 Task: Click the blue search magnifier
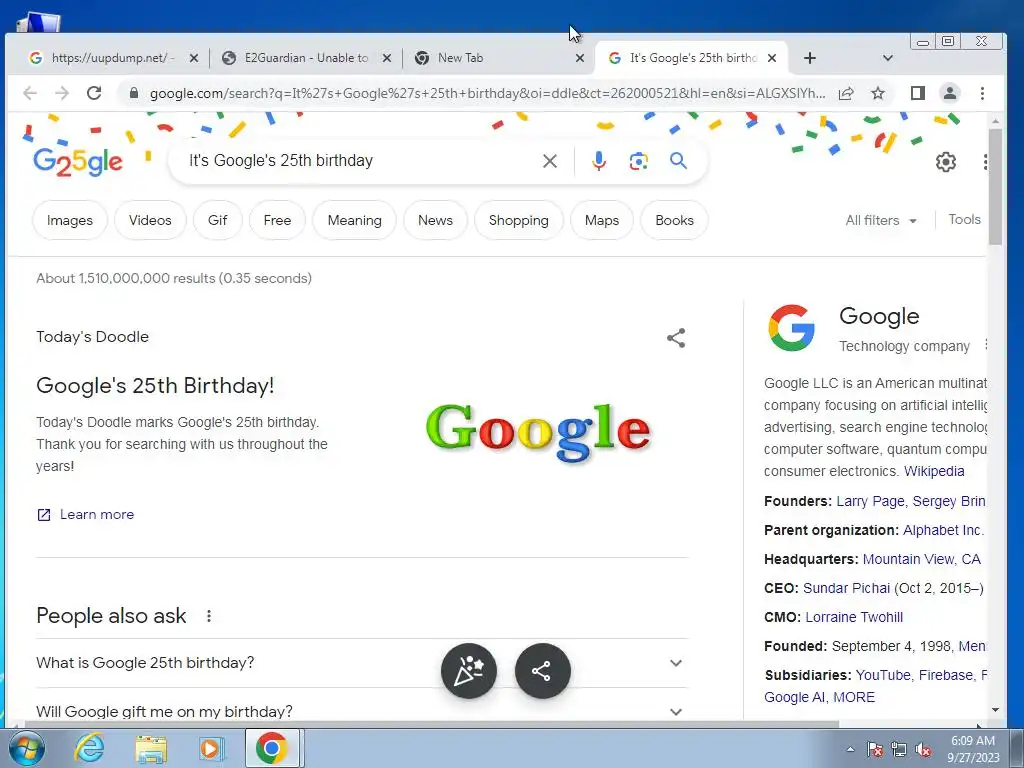[679, 161]
